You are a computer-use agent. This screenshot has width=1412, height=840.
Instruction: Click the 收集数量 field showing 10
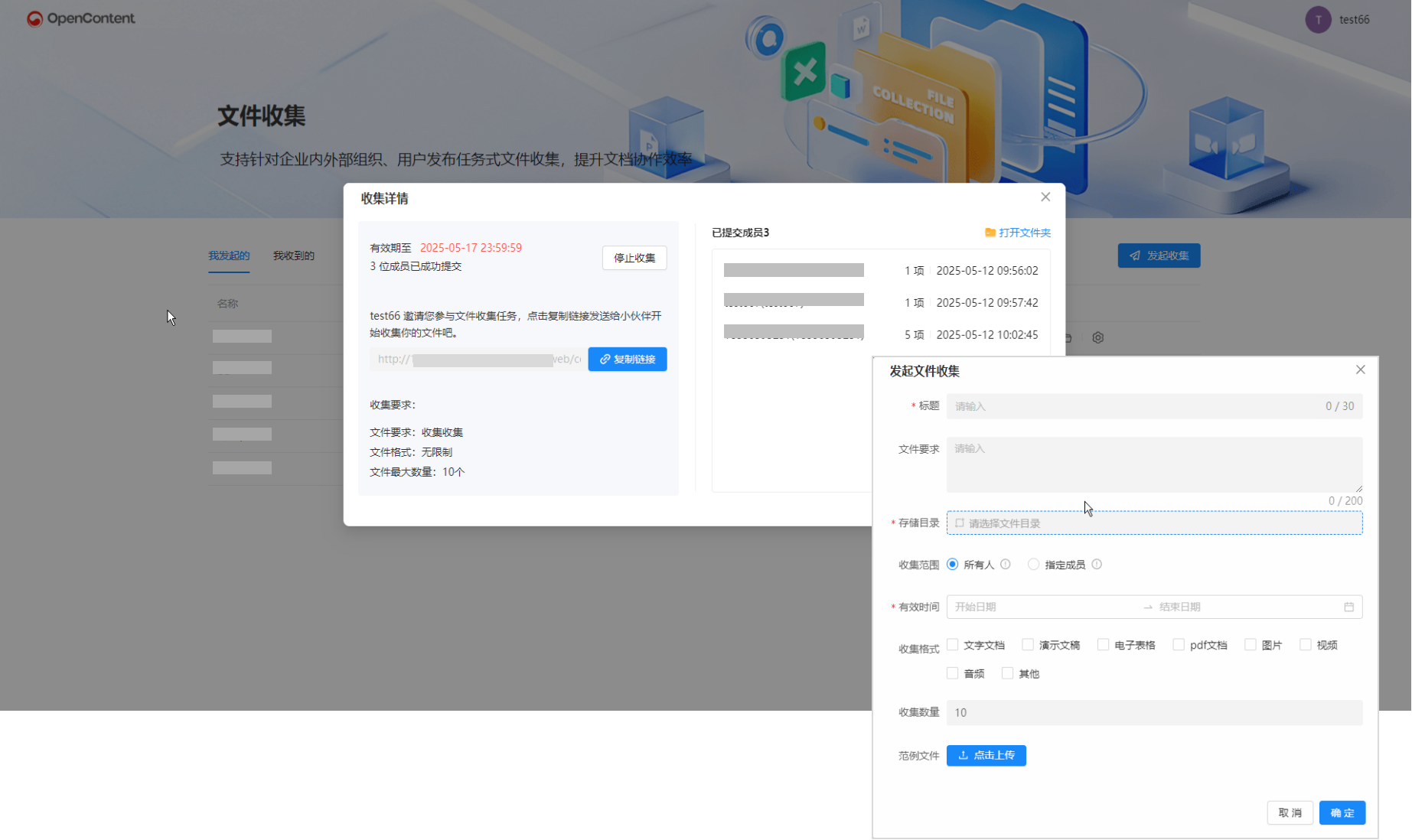[x=1154, y=712]
